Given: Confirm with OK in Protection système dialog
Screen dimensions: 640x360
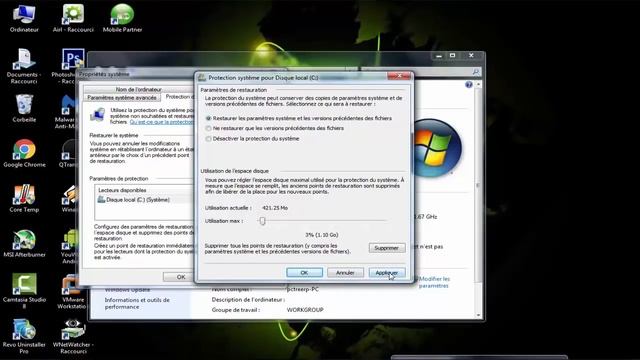Looking at the screenshot, I should coord(304,272).
